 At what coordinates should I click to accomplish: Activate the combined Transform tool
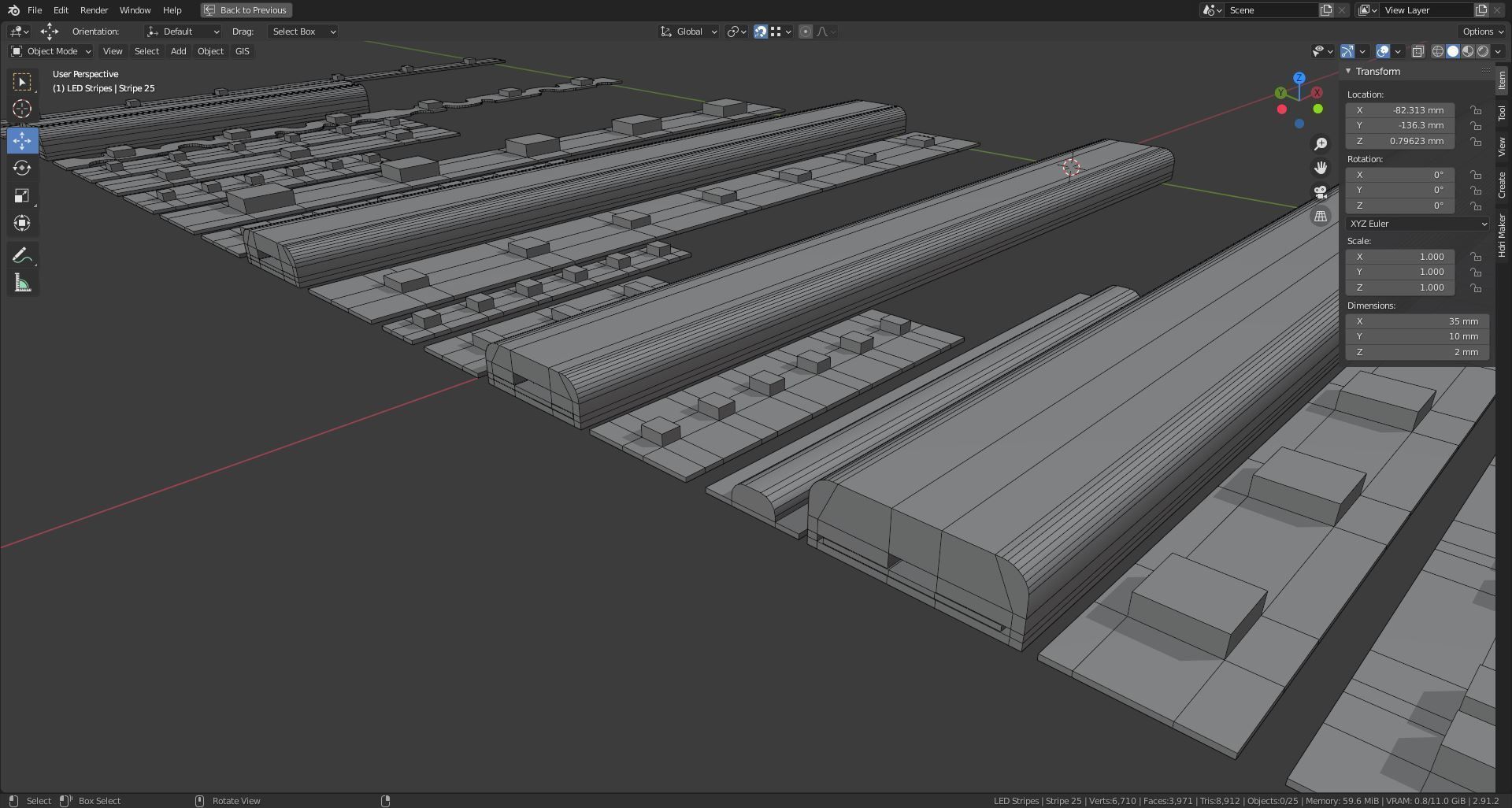click(22, 223)
